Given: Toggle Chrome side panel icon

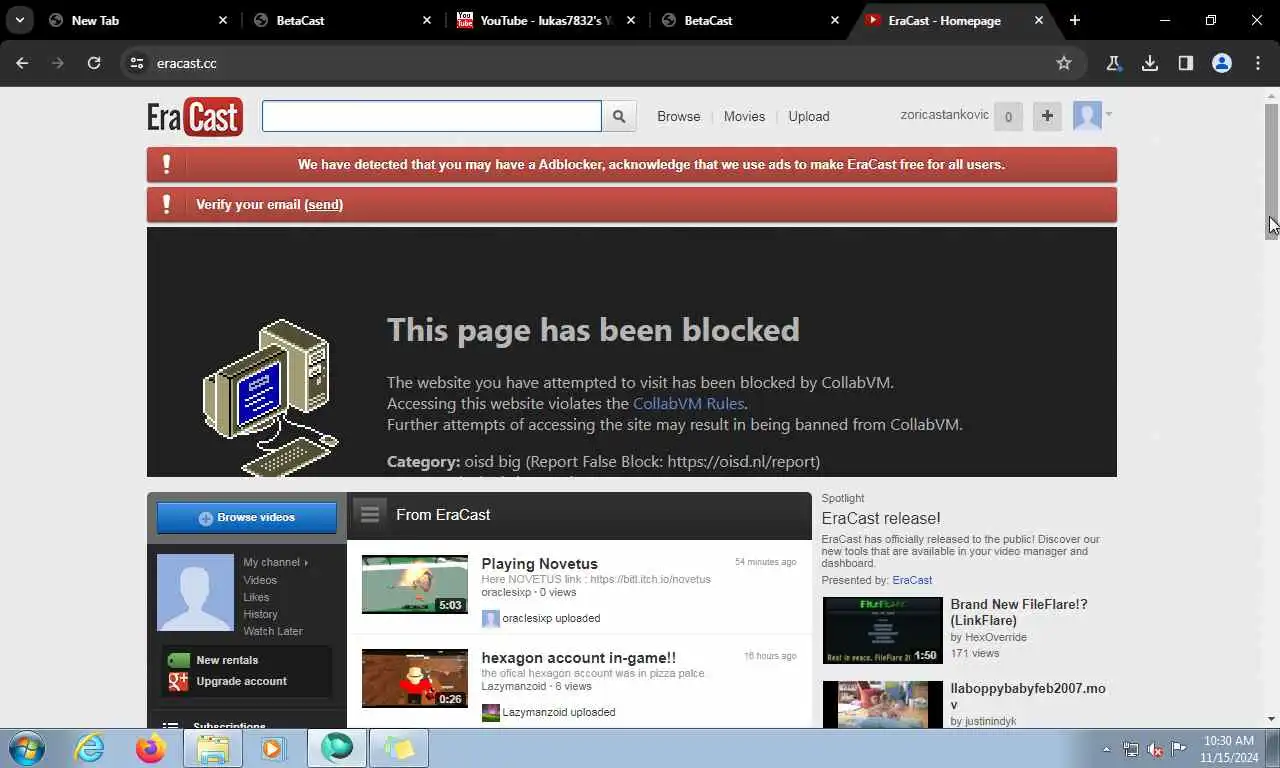Looking at the screenshot, I should point(1185,63).
